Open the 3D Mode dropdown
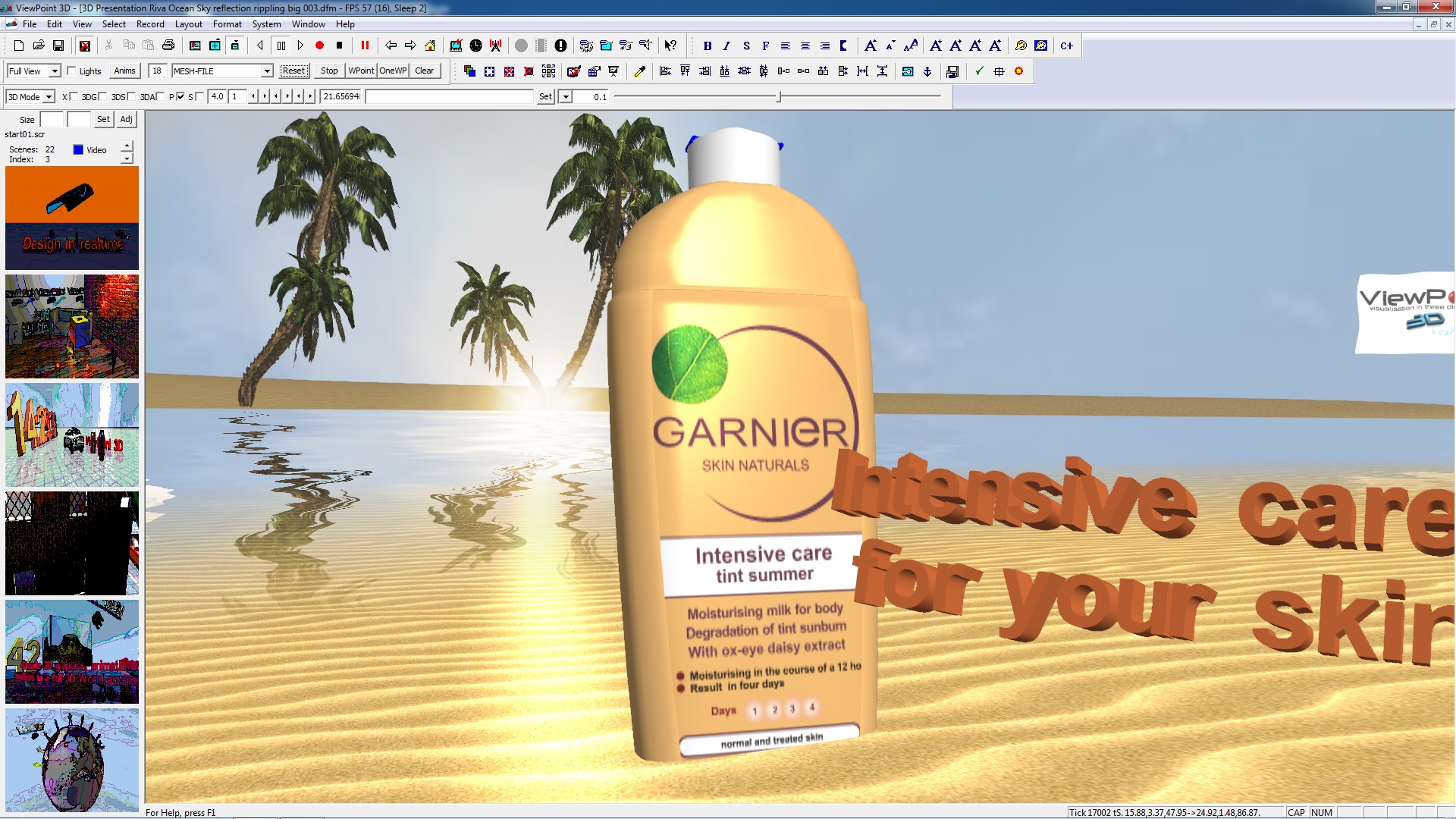The image size is (1456, 819). [49, 97]
